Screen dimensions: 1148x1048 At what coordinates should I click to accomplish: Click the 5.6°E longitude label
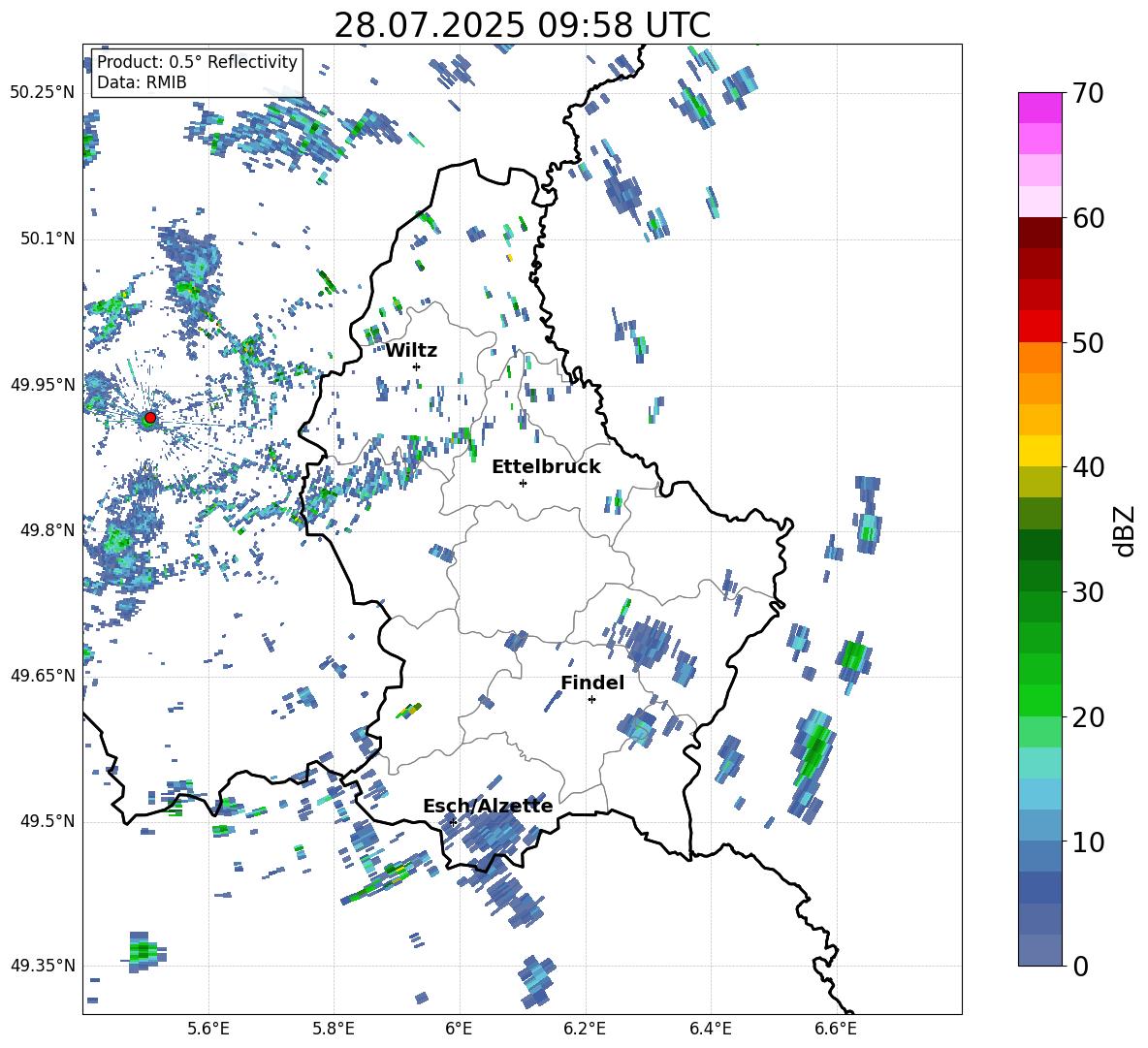pyautogui.click(x=208, y=1029)
